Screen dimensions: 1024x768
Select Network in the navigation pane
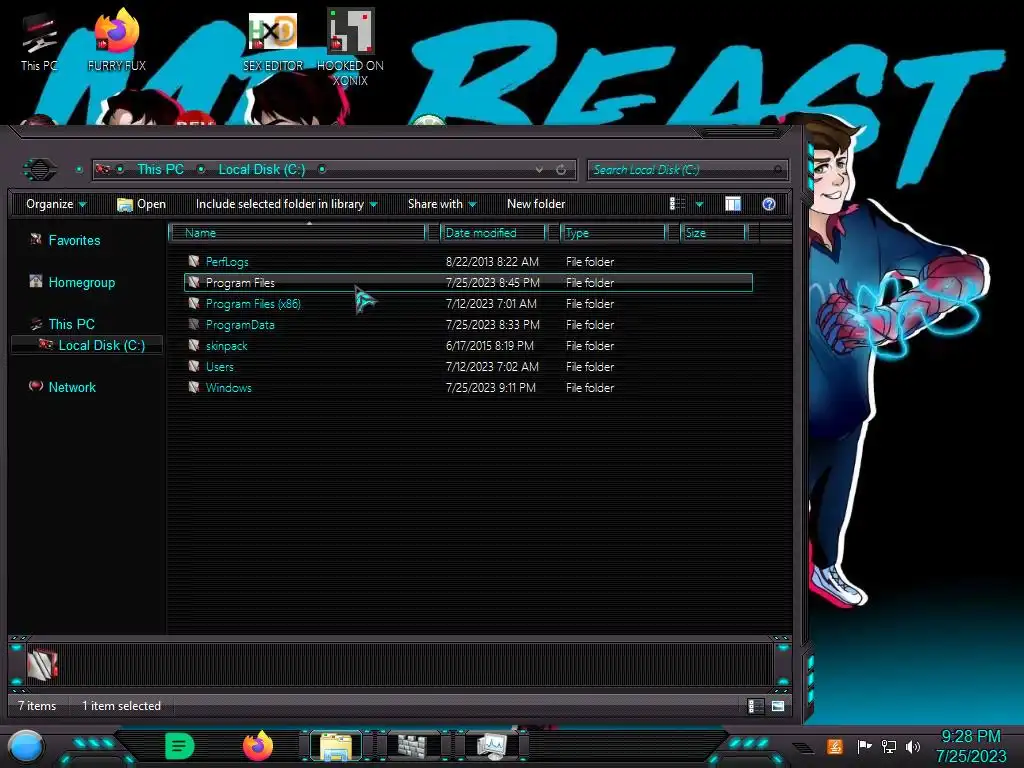pos(63,387)
